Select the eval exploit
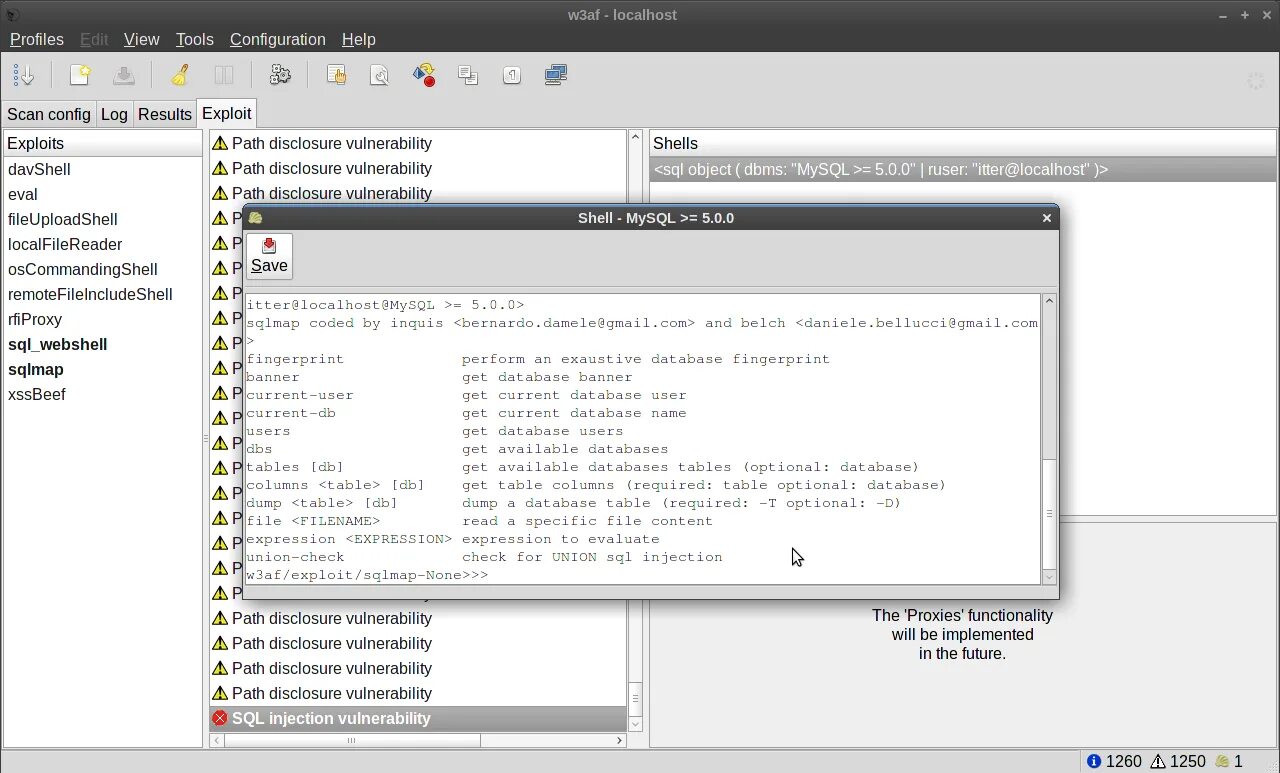Image resolution: width=1280 pixels, height=773 pixels. (x=103, y=194)
